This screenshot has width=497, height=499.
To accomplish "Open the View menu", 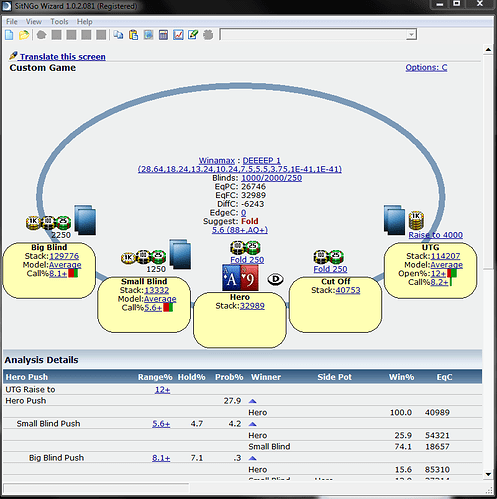I will (x=34, y=22).
